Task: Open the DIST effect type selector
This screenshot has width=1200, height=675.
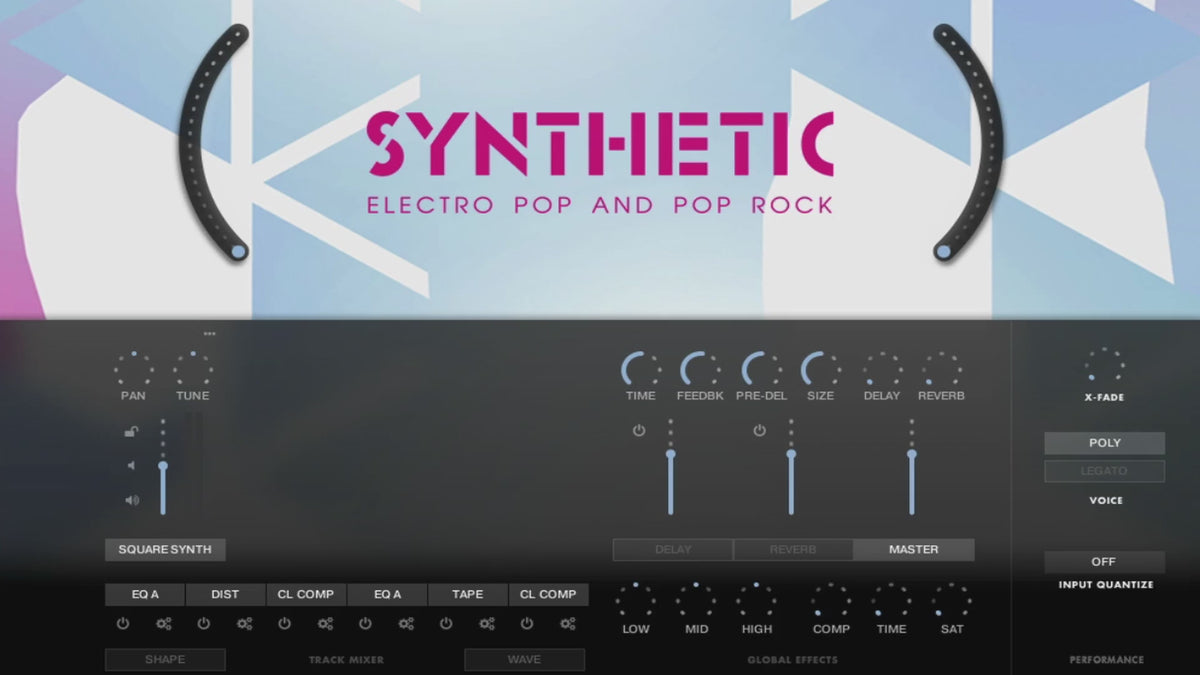Action: 225,594
